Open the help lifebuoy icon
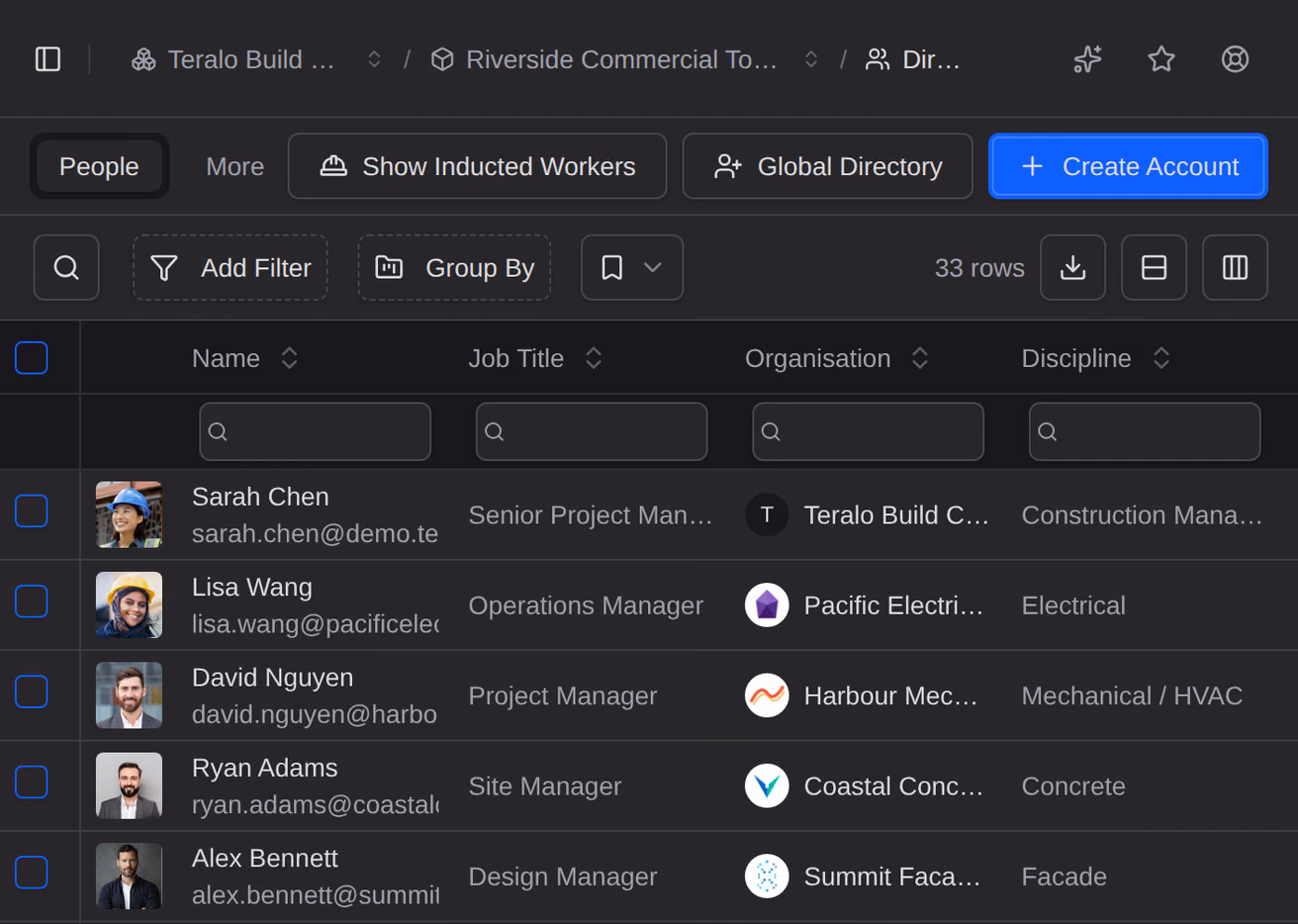1298x924 pixels. pos(1235,59)
